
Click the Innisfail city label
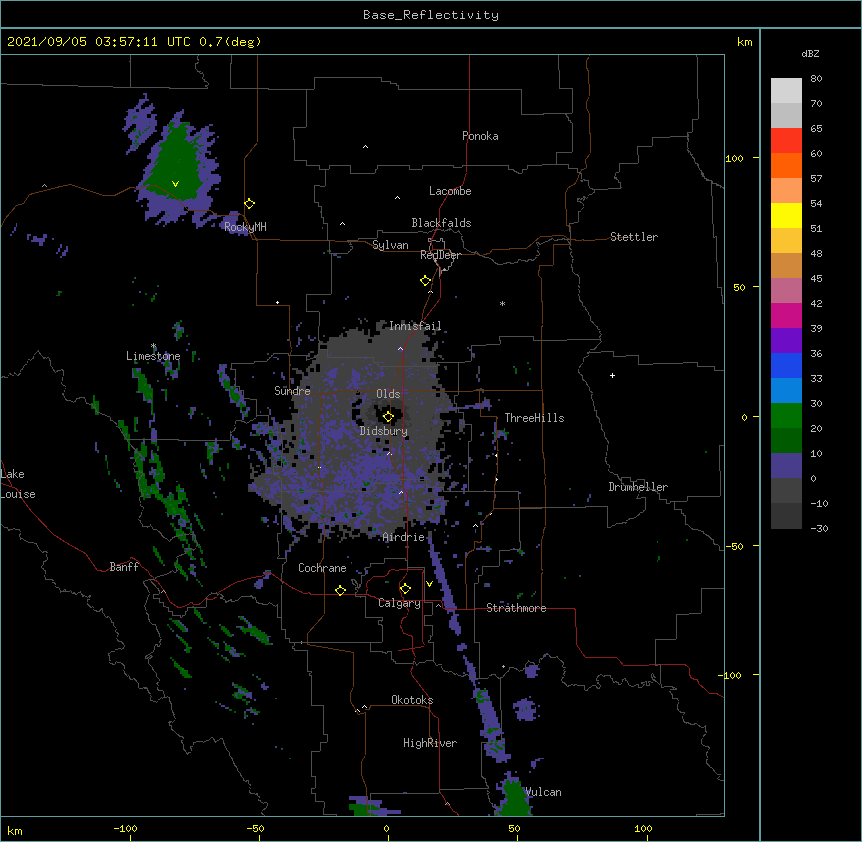pyautogui.click(x=415, y=326)
